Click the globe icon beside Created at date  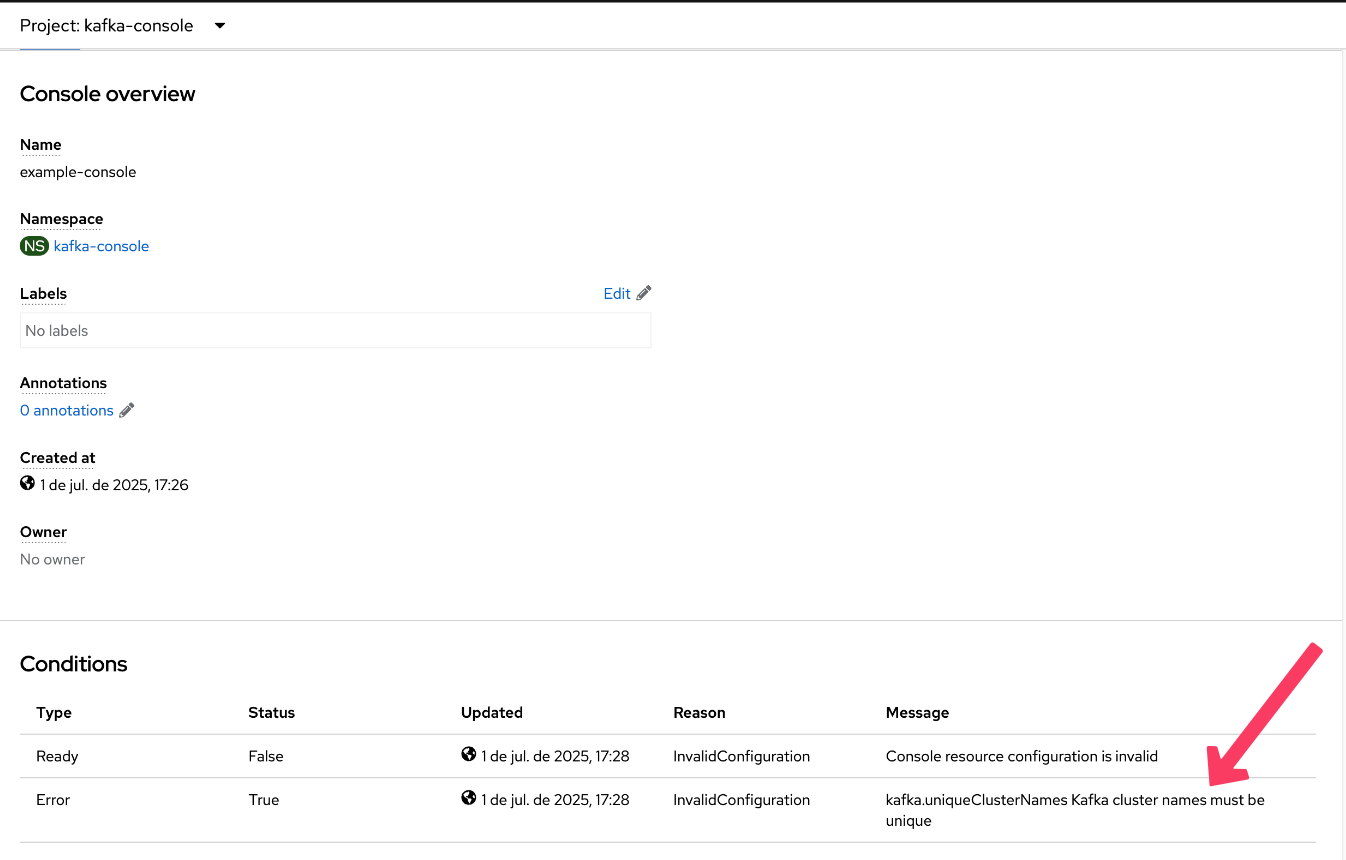tap(28, 484)
